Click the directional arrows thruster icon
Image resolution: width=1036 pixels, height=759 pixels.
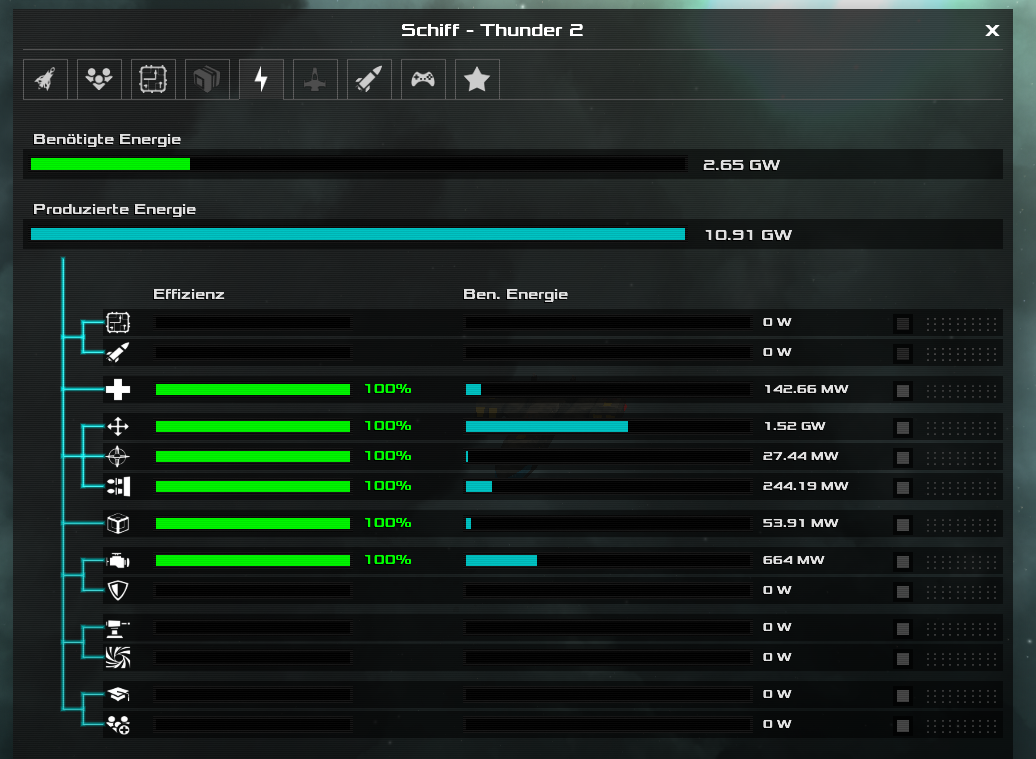[x=118, y=426]
